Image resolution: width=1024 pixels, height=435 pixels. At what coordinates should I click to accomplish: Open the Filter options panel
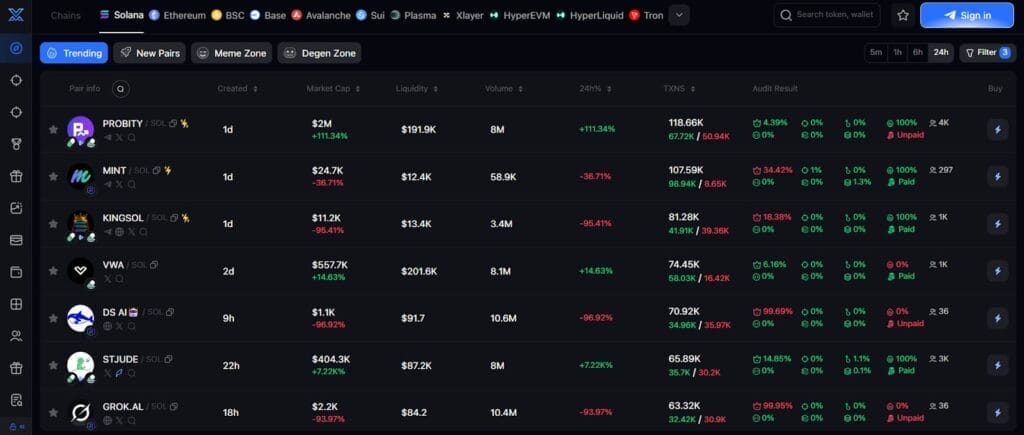point(987,53)
